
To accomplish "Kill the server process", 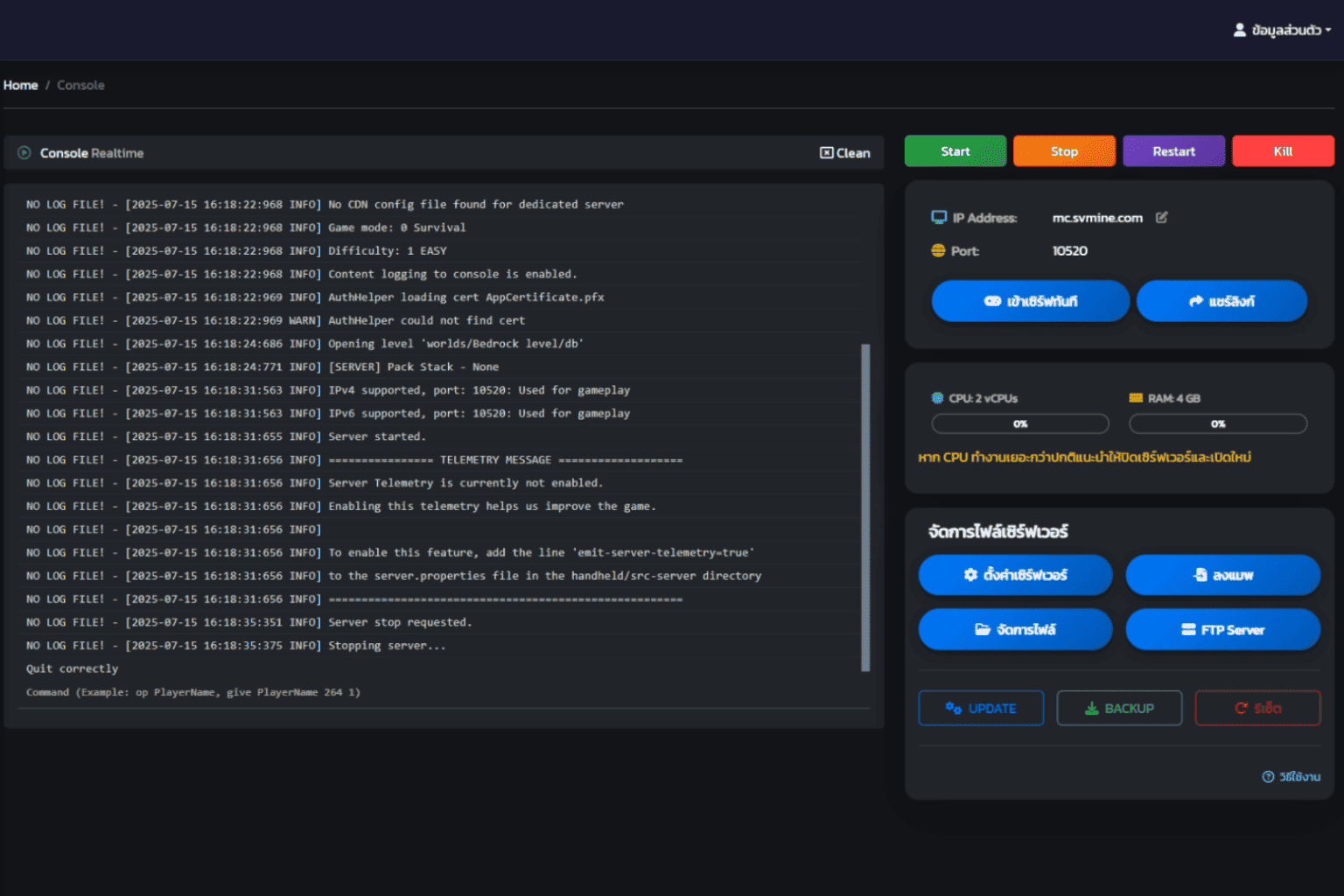I will 1283,151.
